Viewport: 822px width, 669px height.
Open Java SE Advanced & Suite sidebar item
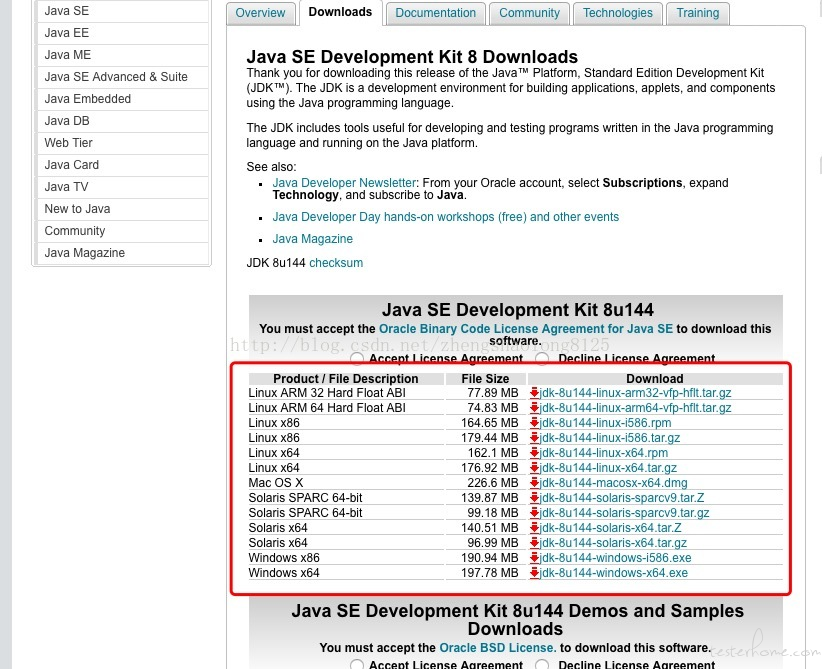[123, 77]
